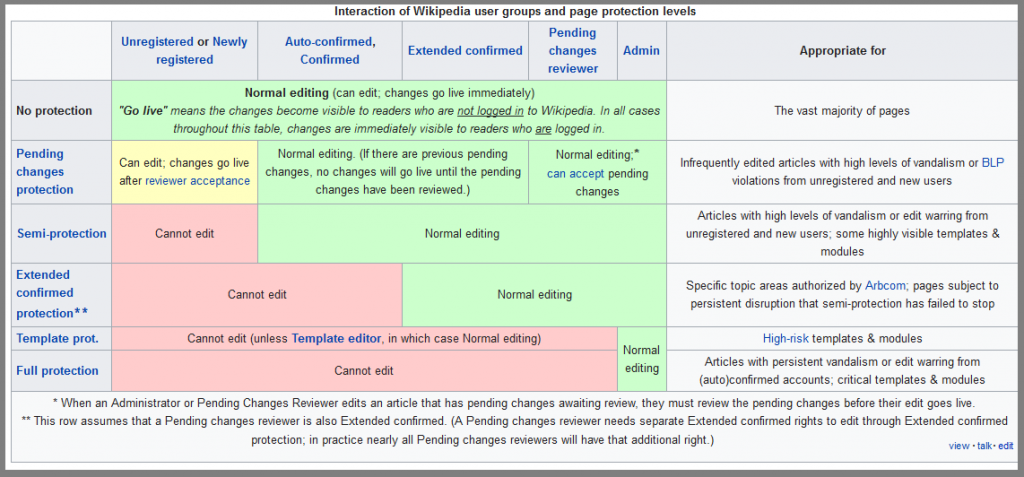This screenshot has height=477, width=1024.
Task: Click the Semi-protection row header link
Action: tap(61, 233)
